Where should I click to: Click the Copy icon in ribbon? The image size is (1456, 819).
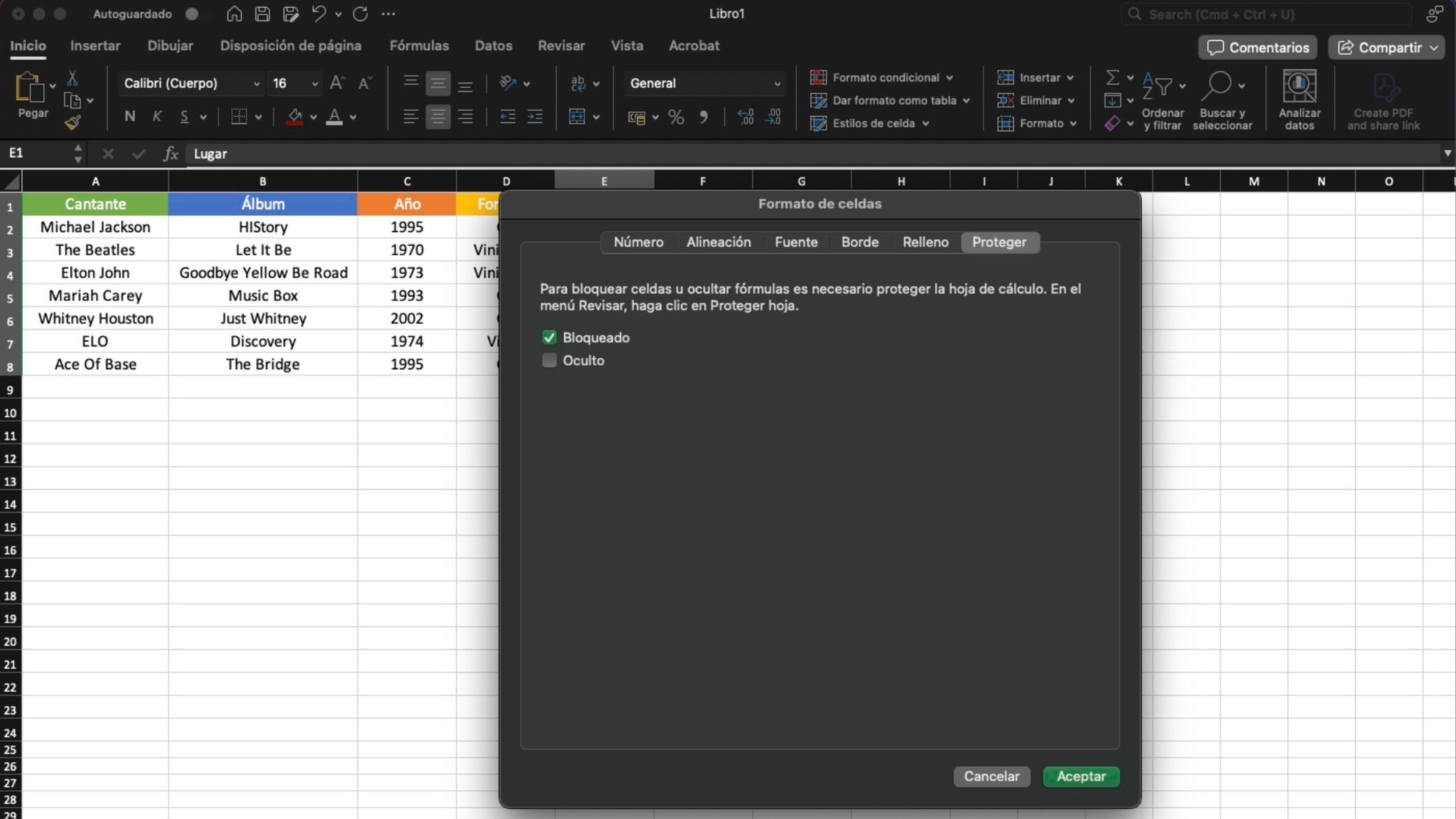click(x=72, y=100)
